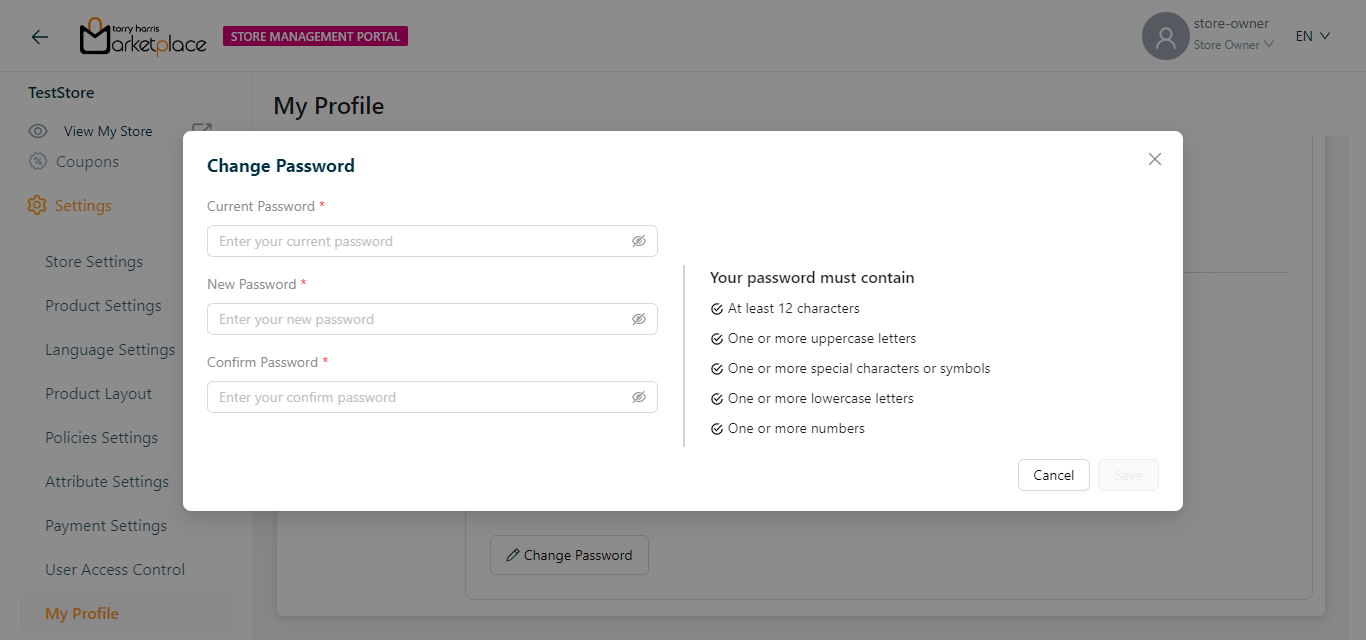Go to User Access Control

(x=115, y=570)
